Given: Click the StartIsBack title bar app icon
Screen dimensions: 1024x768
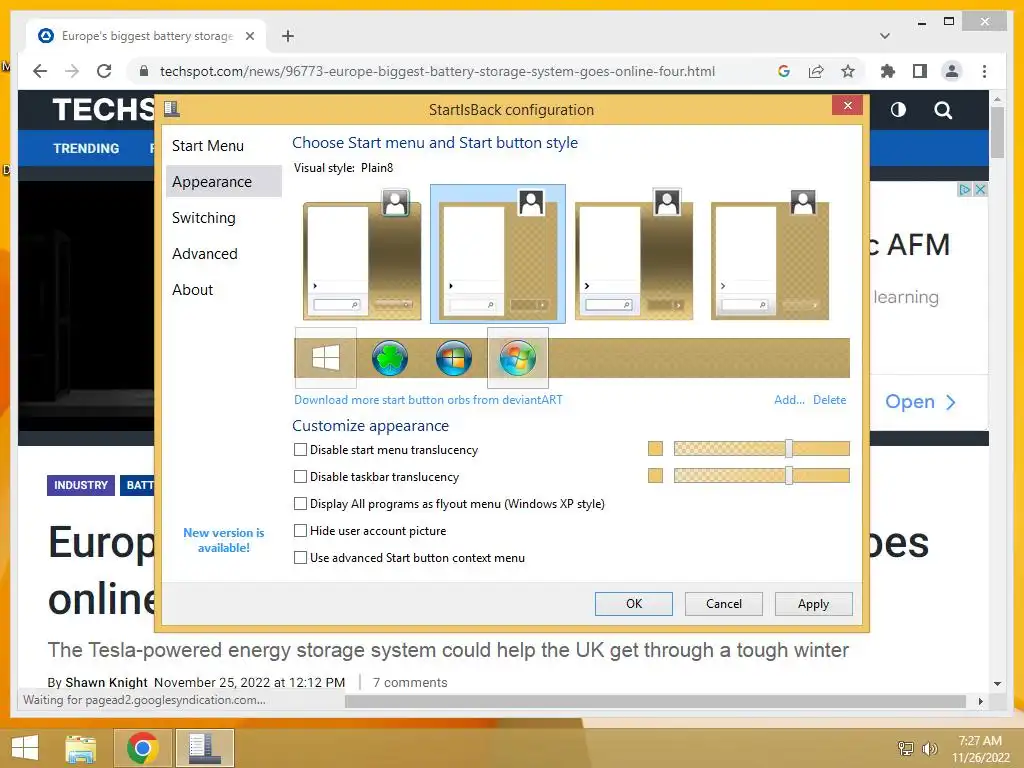Looking at the screenshot, I should (x=172, y=109).
